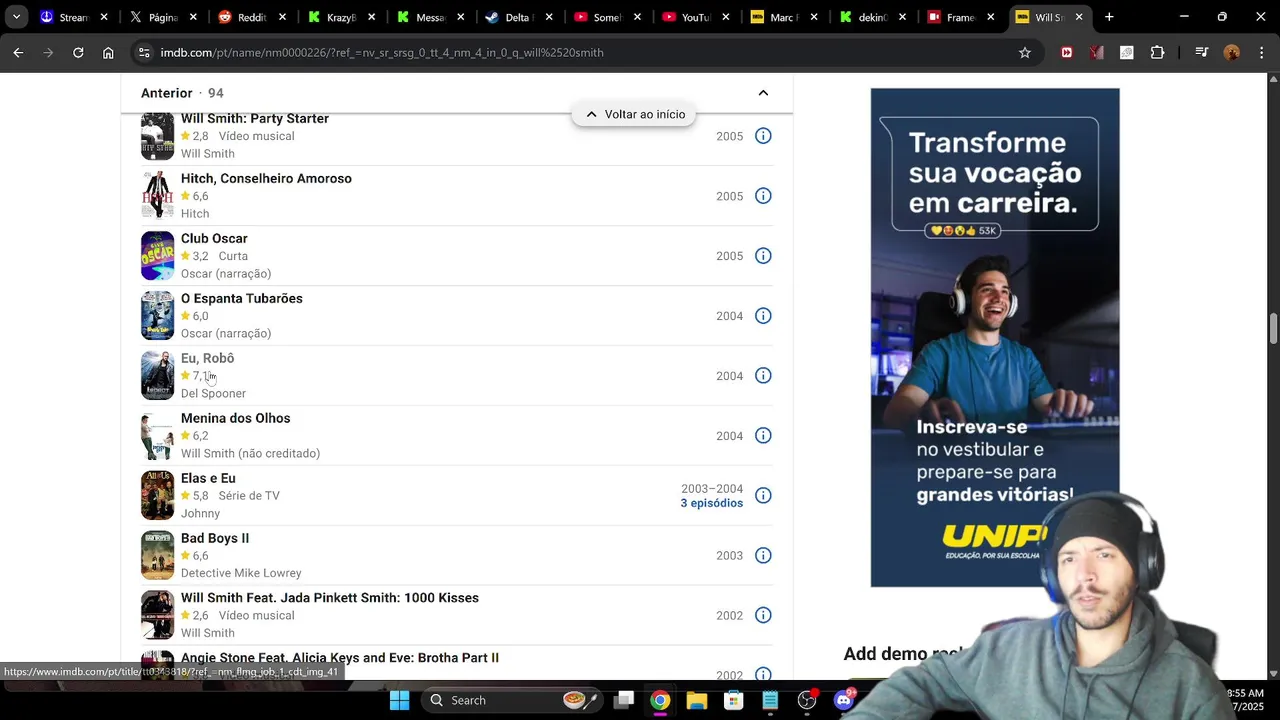
Task: Switch to the Stream tab
Action: [x=72, y=17]
